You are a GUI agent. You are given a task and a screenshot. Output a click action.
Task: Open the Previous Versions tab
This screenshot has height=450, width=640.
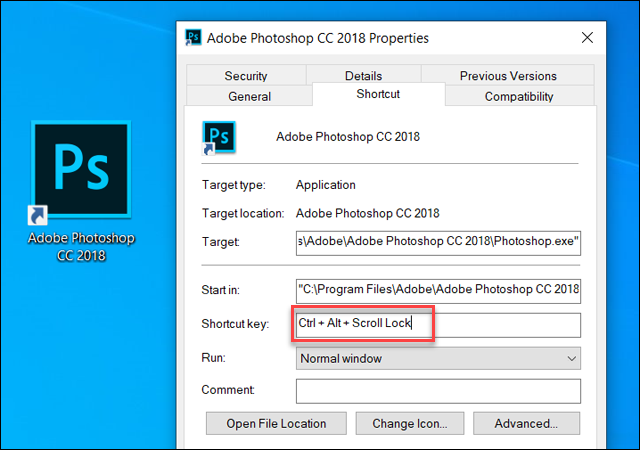coord(508,75)
